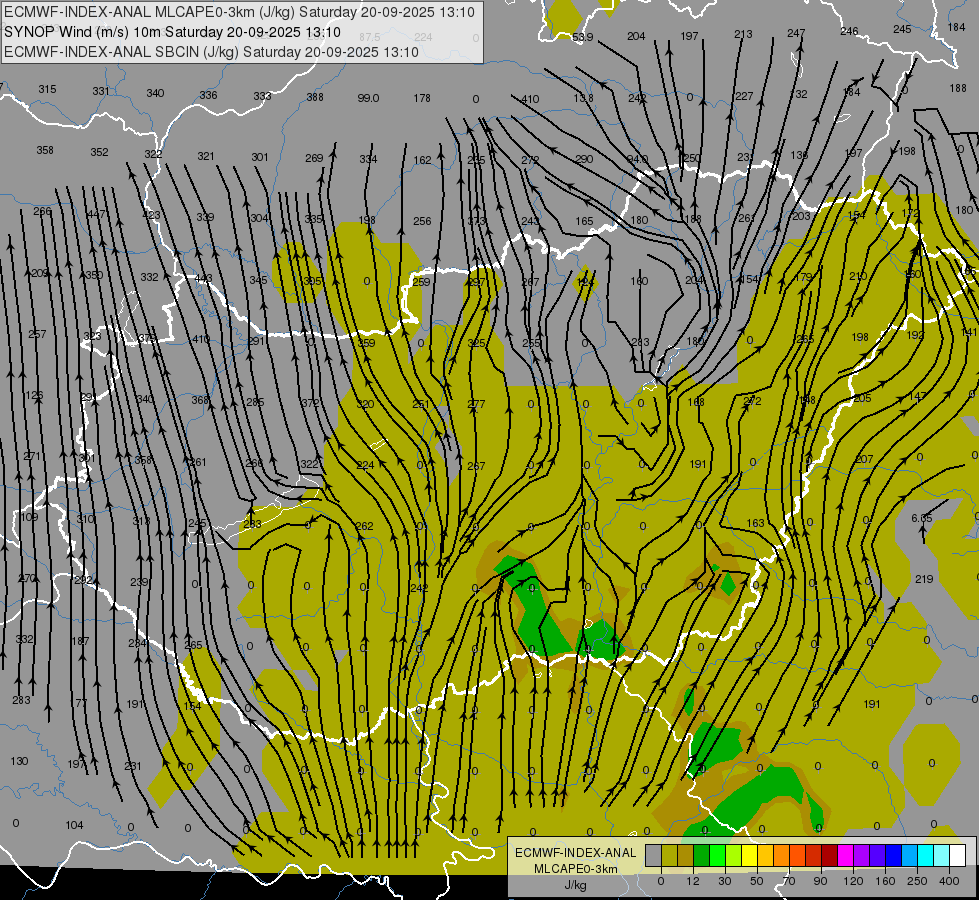Click the map value 53.9

click(x=583, y=37)
